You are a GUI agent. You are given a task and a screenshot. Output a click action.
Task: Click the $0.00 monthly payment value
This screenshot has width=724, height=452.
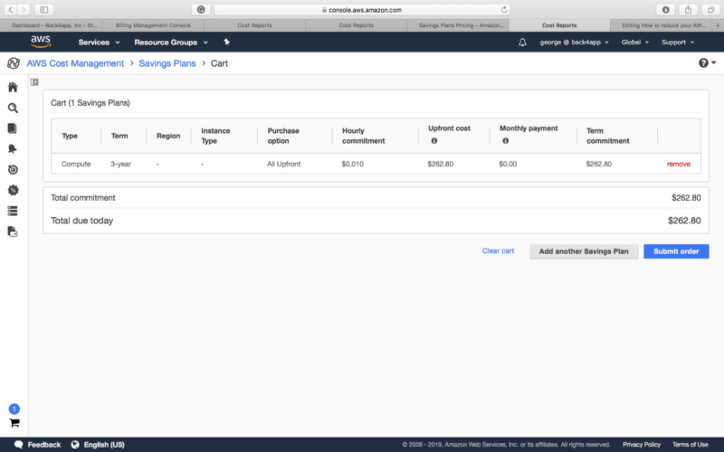tap(508, 164)
